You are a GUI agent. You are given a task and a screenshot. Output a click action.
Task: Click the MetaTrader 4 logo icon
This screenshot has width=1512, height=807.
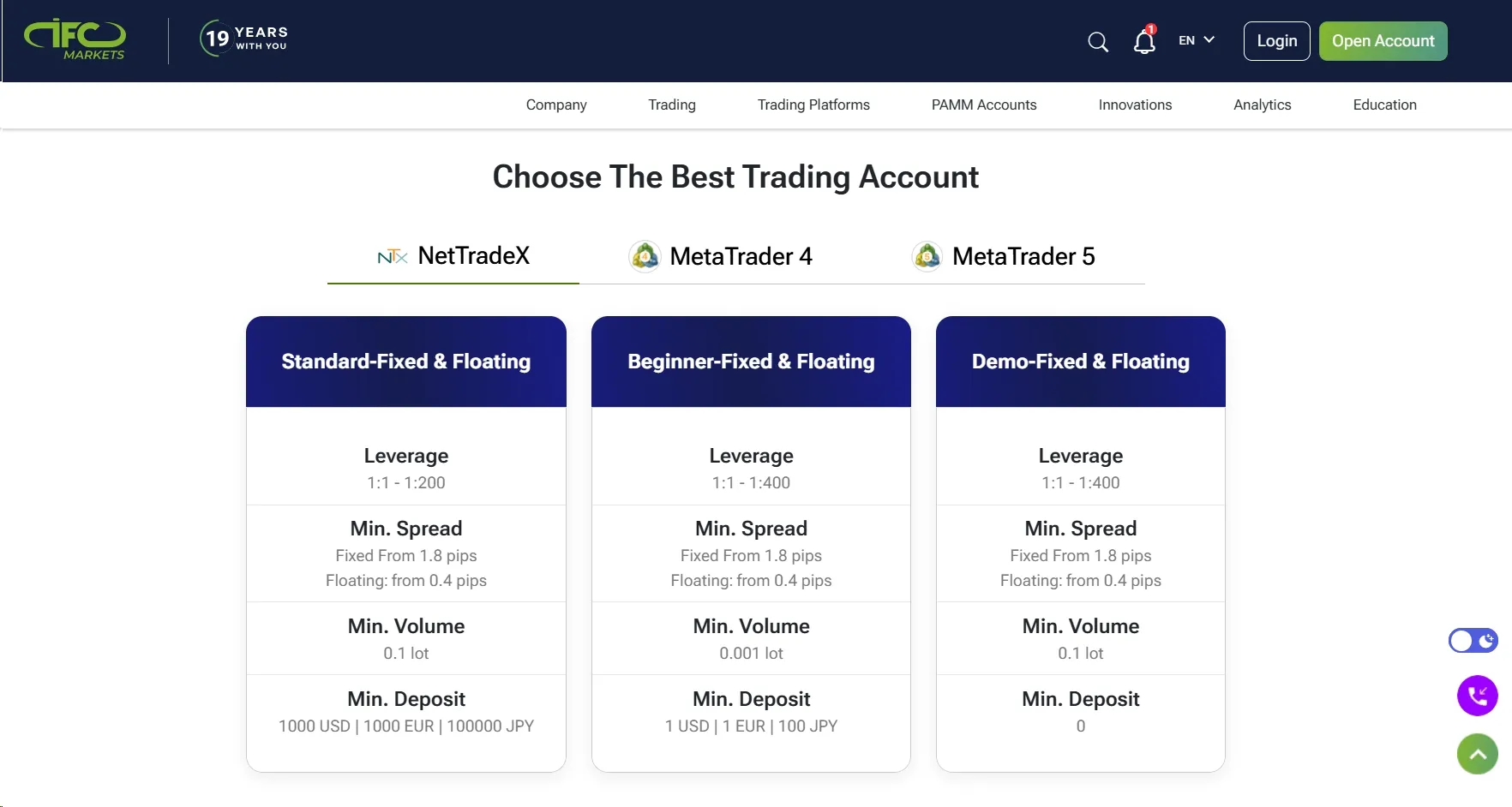645,256
